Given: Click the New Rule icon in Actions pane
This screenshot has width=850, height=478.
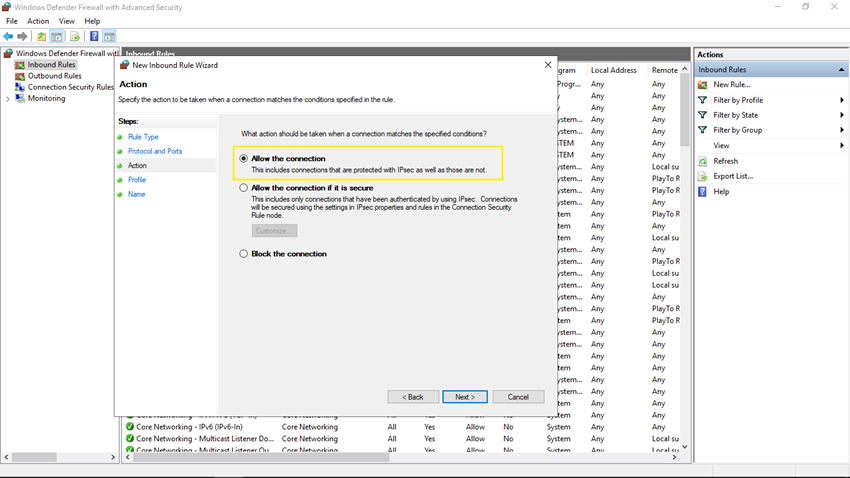Looking at the screenshot, I should coord(703,85).
